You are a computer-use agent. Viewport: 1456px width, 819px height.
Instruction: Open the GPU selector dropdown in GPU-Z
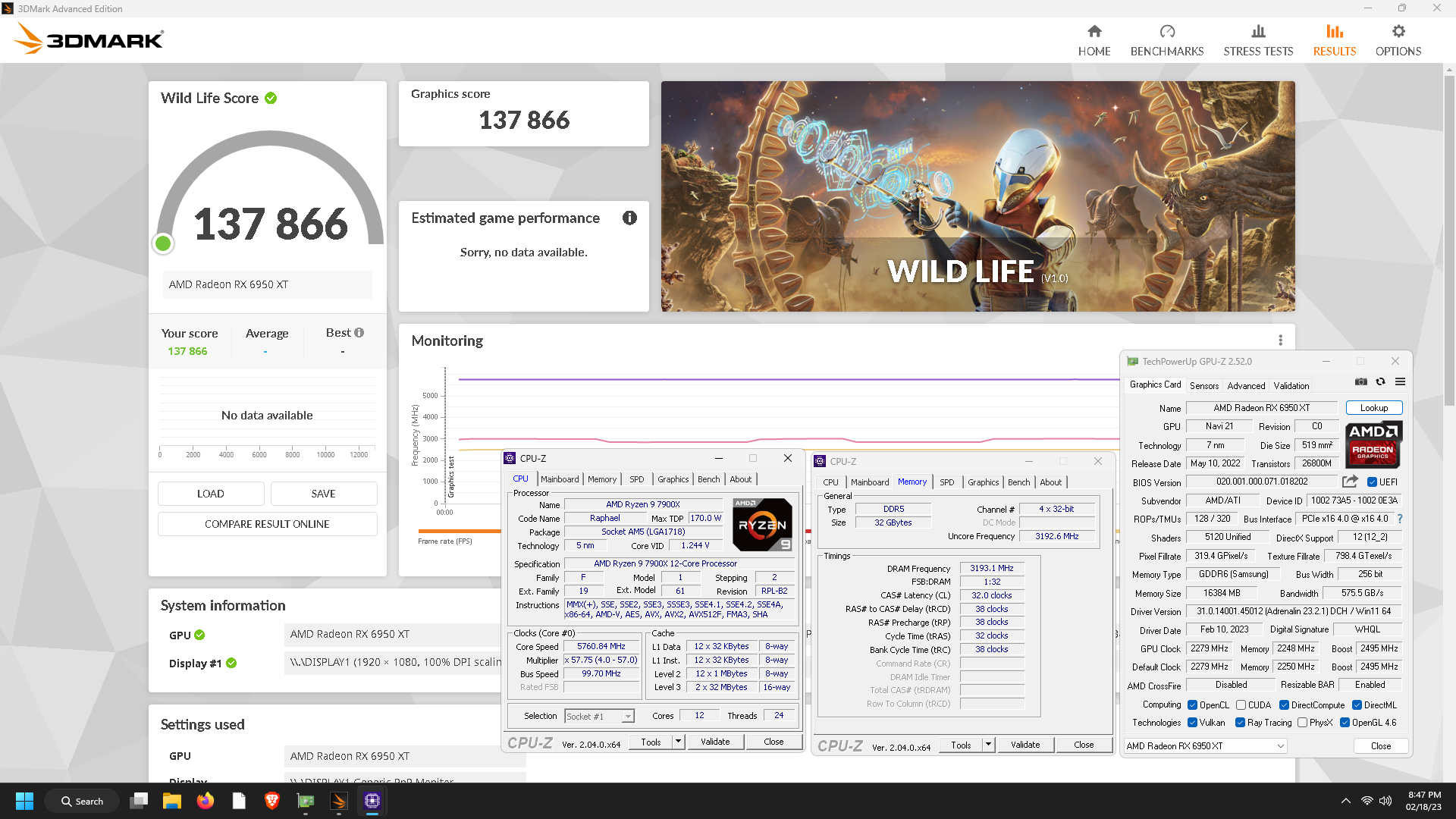tap(1205, 746)
